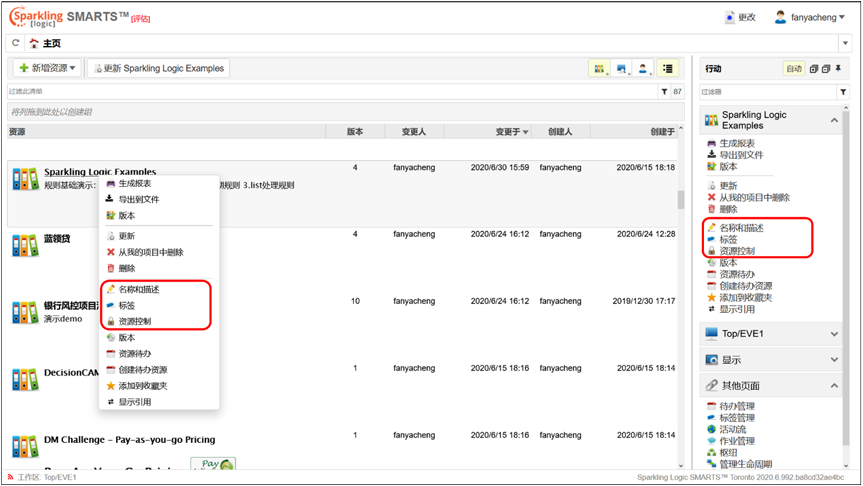
Task: Open 标签管理 link under 其他页面
Action: 737,418
